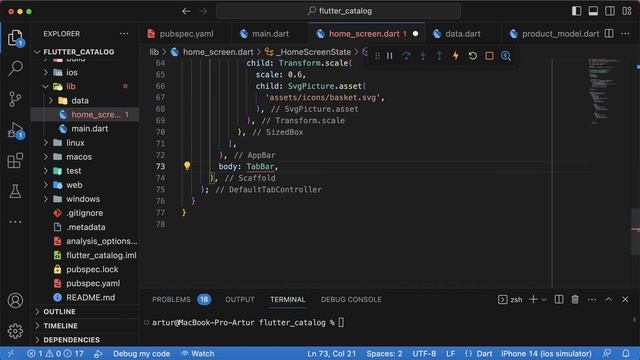The height and width of the screenshot is (360, 640).
Task: Select iPhone 14 (ios simulator) device
Action: pyautogui.click(x=546, y=353)
